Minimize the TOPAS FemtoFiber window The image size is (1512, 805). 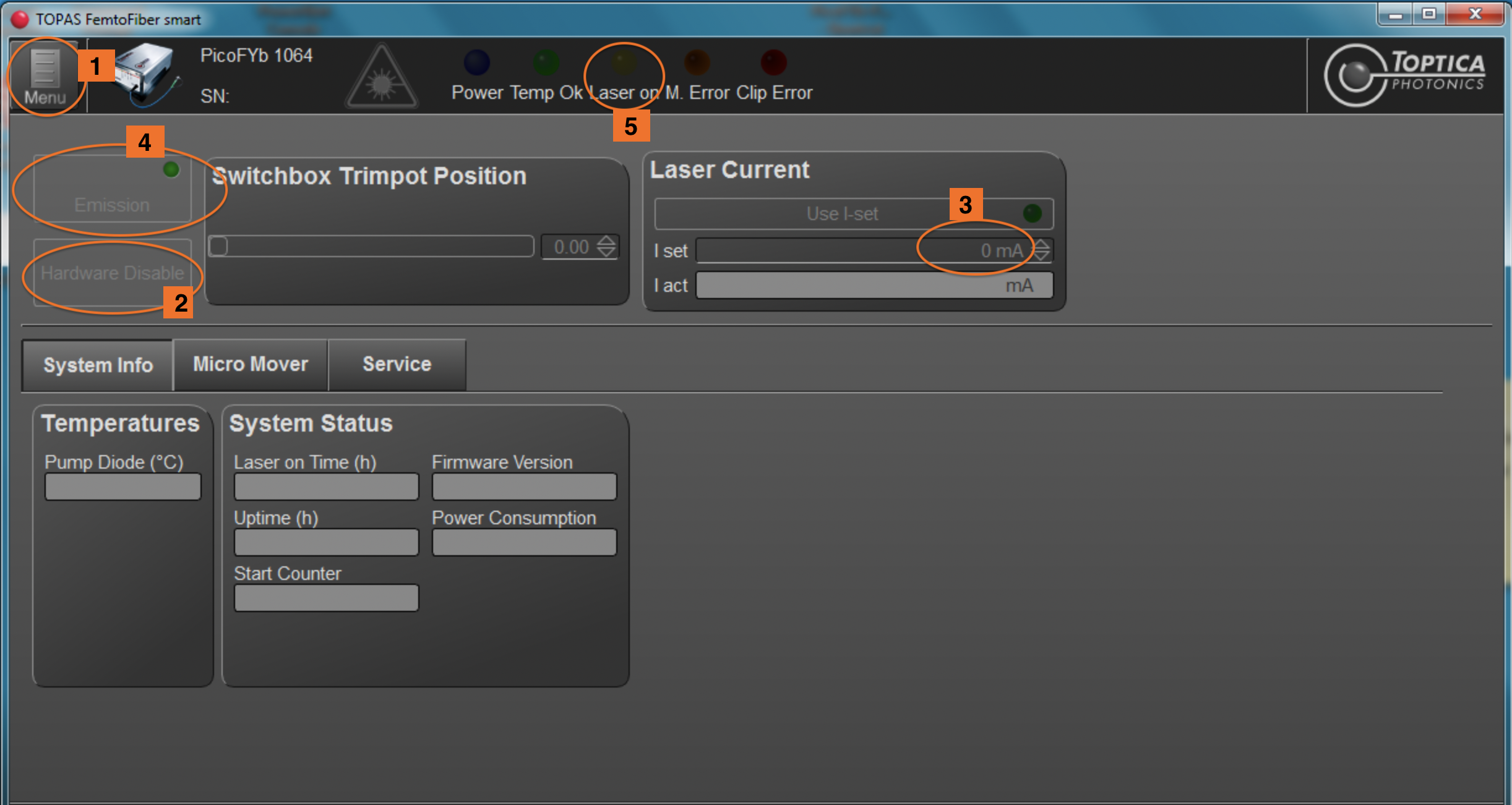[1396, 14]
